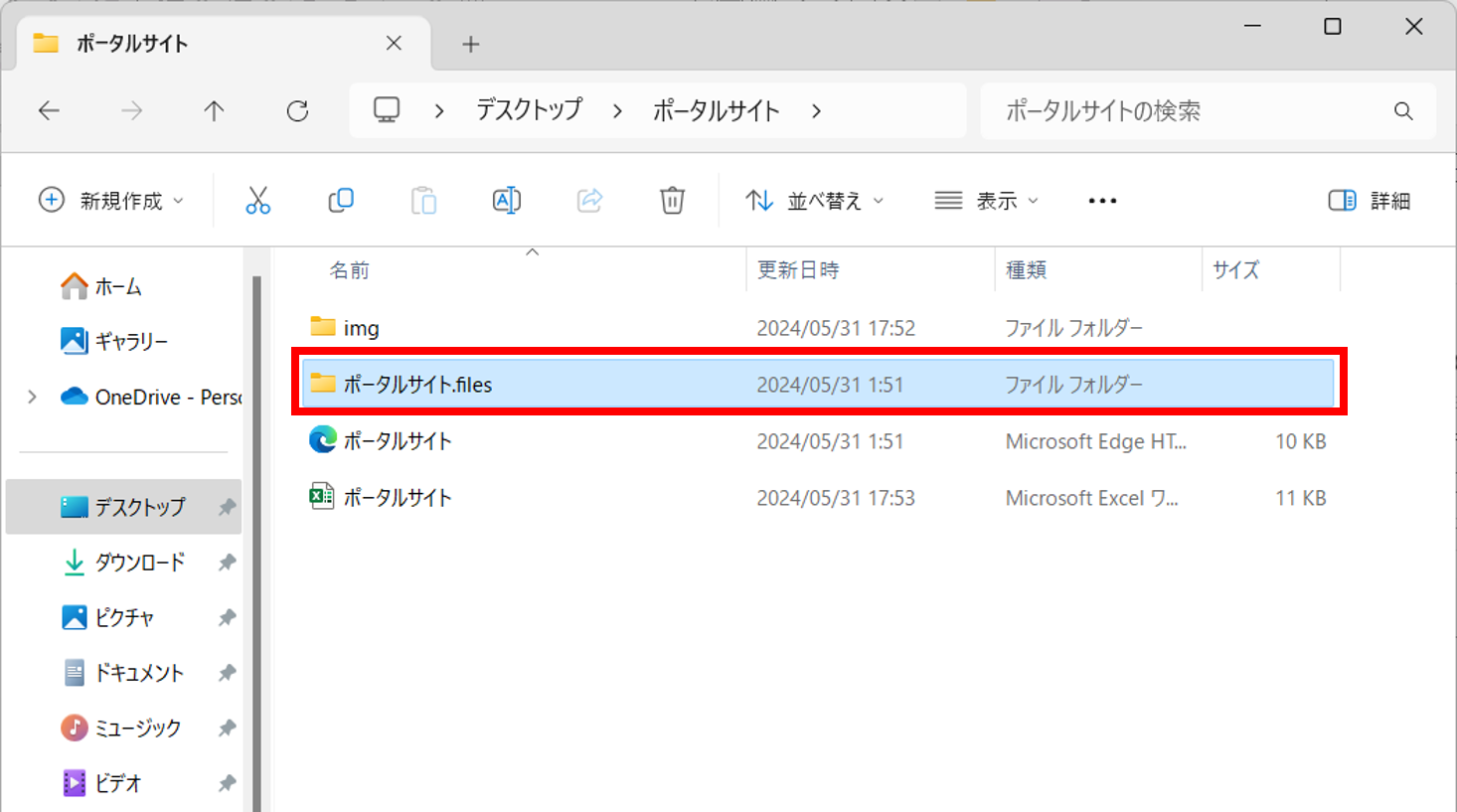Expand chevron after ポータルサイト in address bar

click(x=816, y=111)
